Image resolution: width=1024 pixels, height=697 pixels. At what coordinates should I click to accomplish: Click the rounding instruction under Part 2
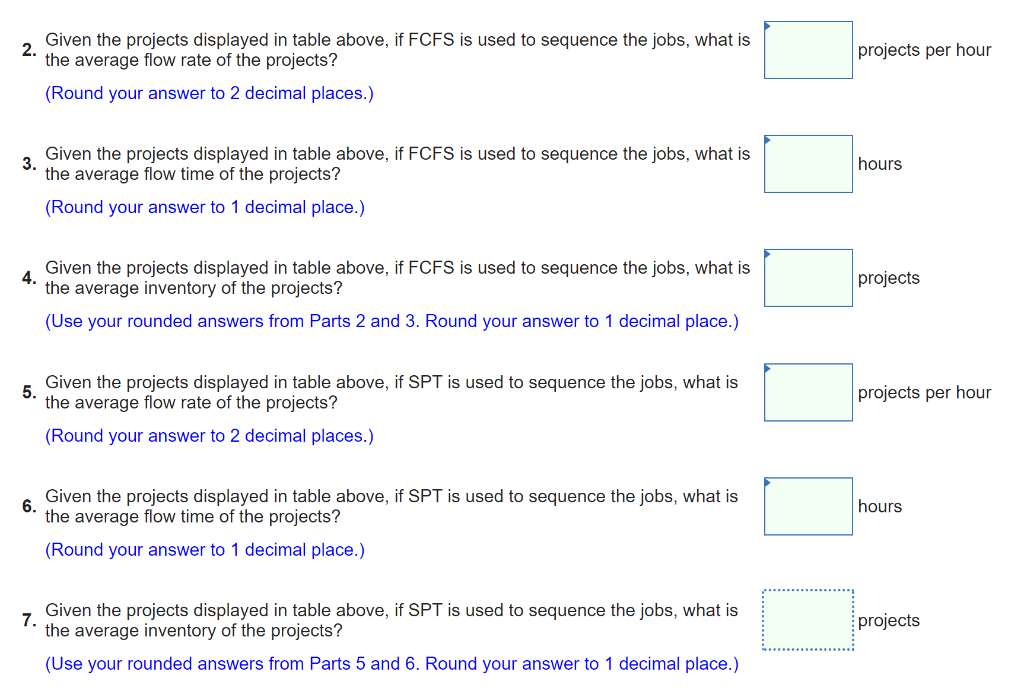(x=209, y=93)
